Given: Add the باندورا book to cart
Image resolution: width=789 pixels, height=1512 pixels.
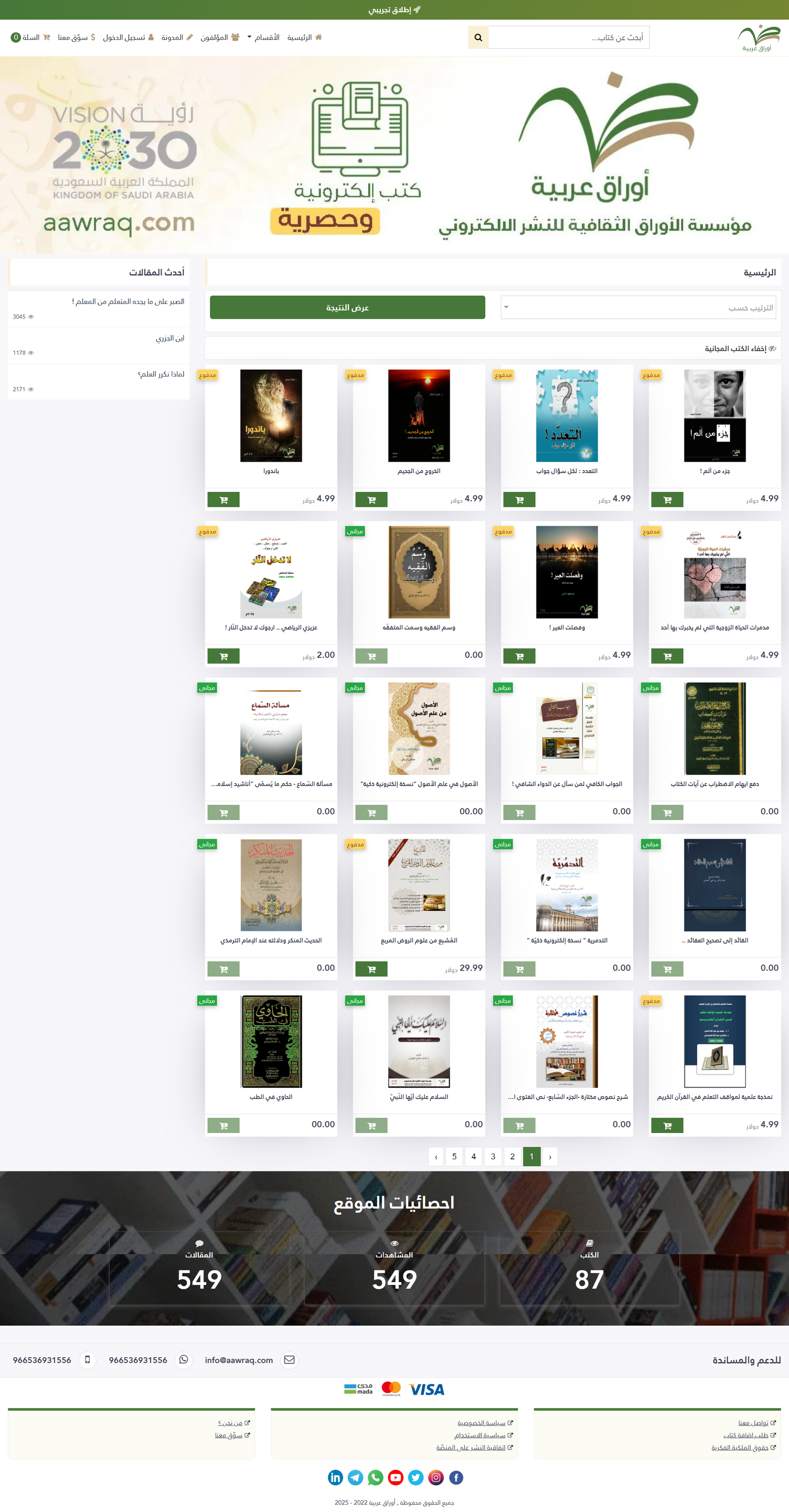Looking at the screenshot, I should coord(223,500).
